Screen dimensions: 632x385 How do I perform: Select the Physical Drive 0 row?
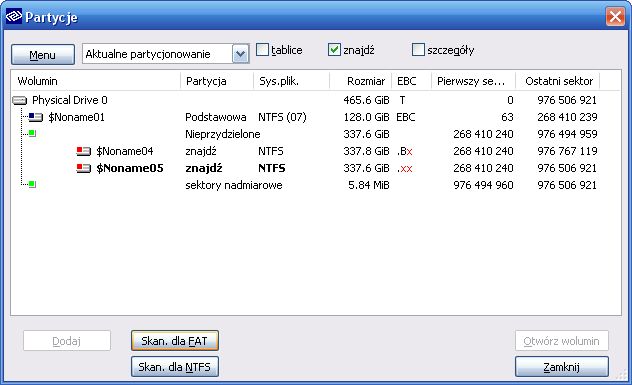point(305,100)
